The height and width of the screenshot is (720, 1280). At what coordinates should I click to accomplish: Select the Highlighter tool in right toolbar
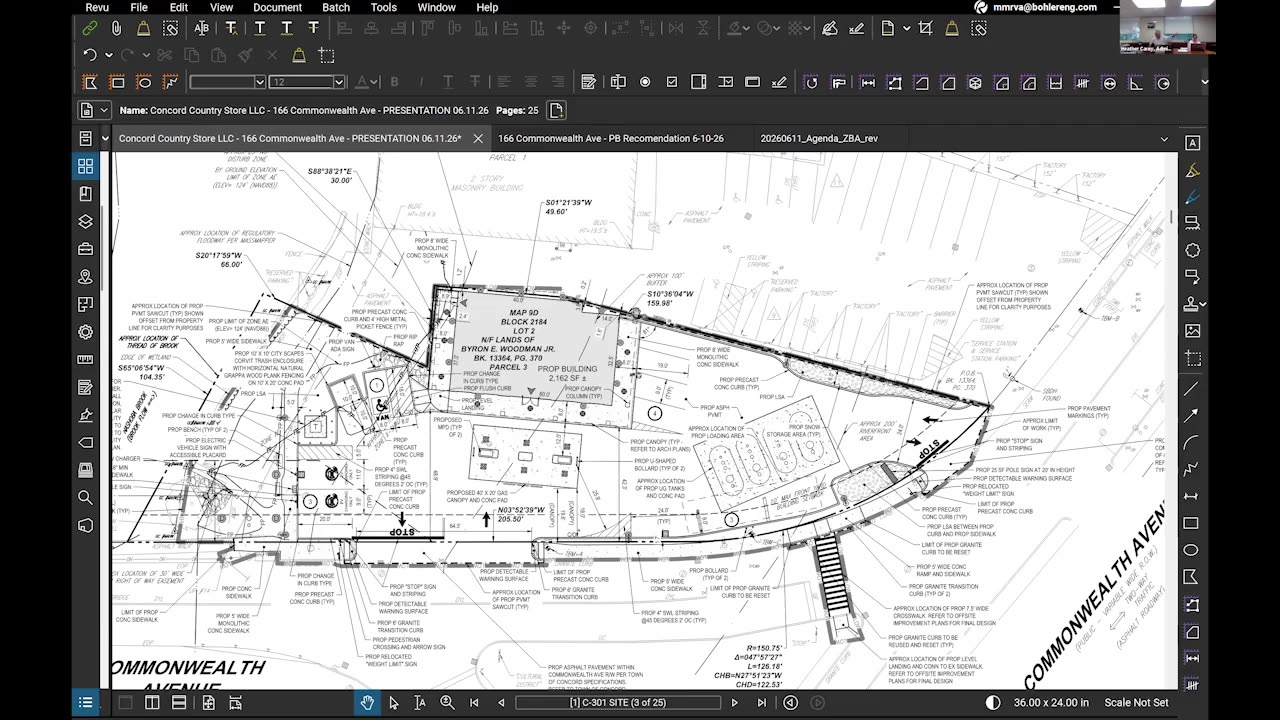pos(1192,170)
